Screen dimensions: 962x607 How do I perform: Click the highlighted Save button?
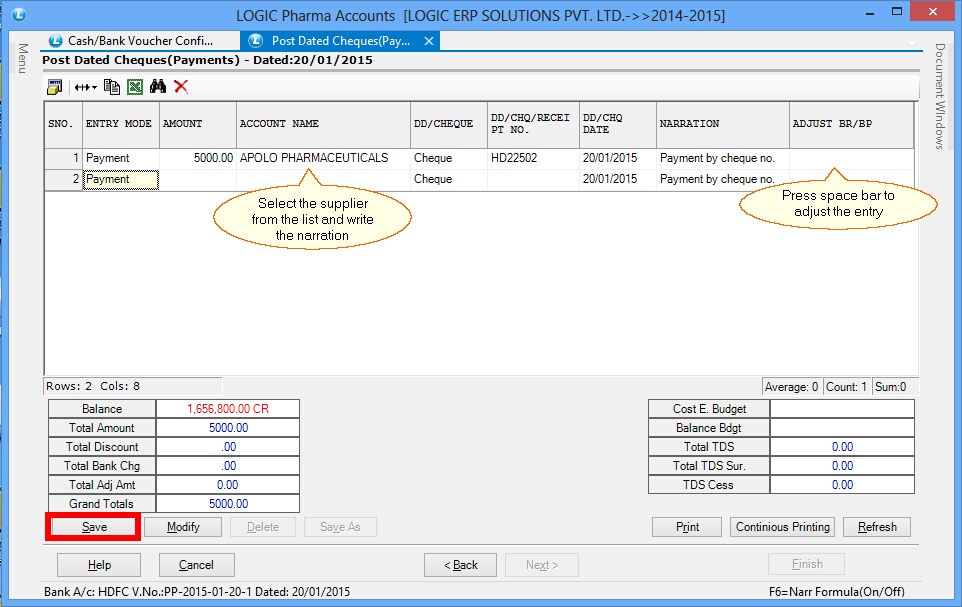point(92,526)
